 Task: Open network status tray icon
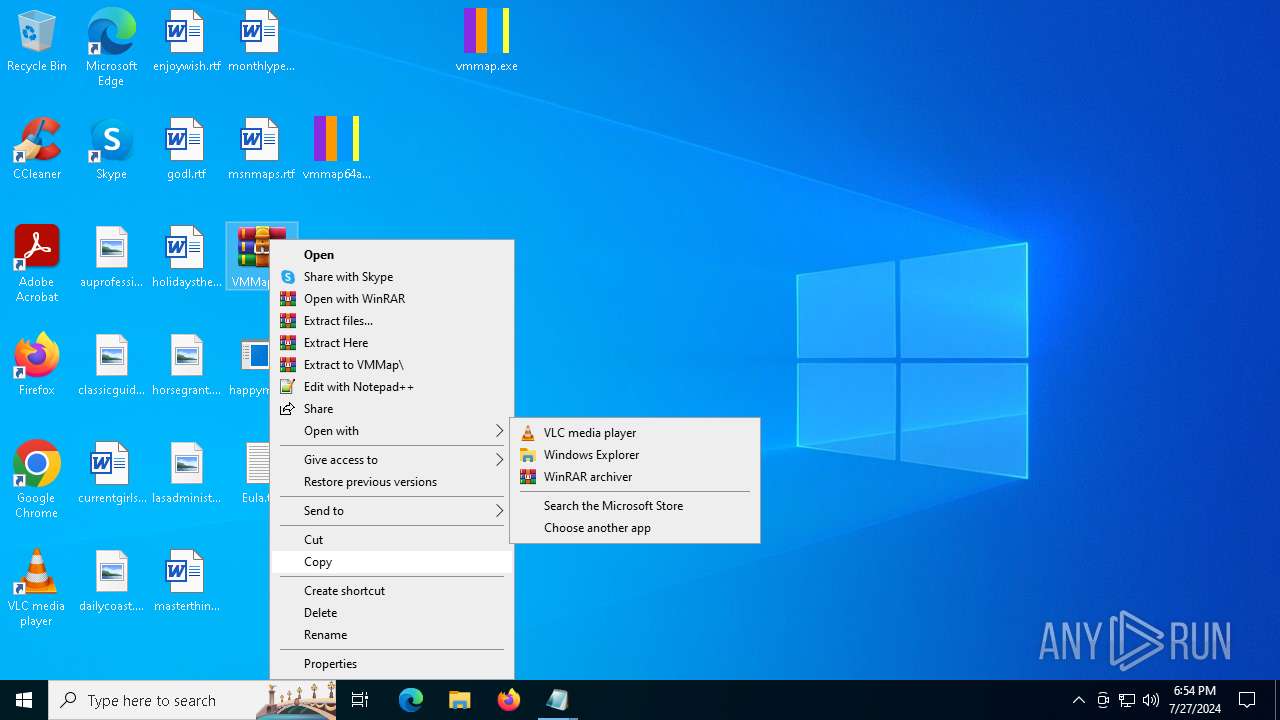tap(1127, 700)
